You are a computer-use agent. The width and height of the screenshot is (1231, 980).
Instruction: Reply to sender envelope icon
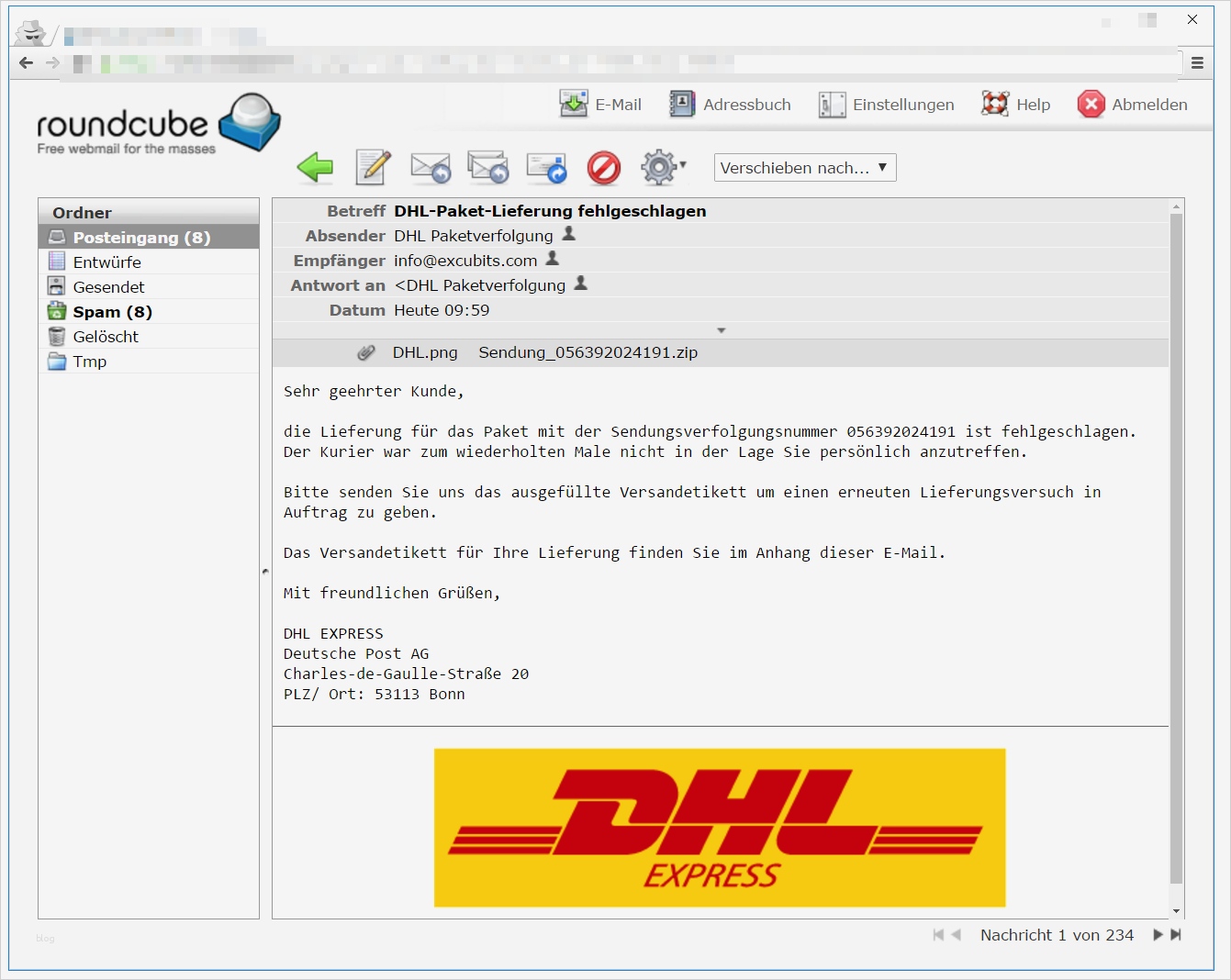tap(431, 167)
